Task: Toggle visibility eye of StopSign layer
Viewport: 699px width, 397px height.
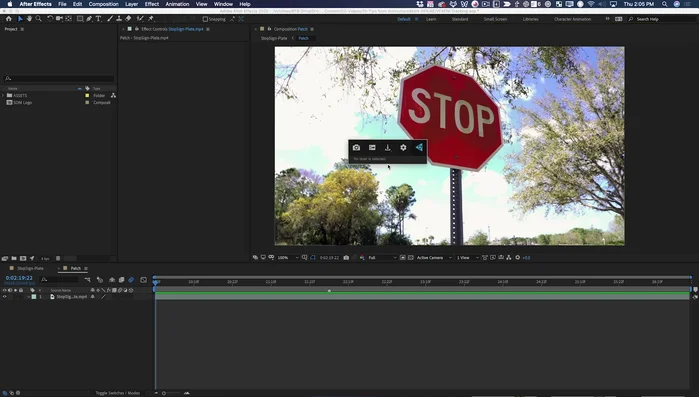Action: [4, 297]
